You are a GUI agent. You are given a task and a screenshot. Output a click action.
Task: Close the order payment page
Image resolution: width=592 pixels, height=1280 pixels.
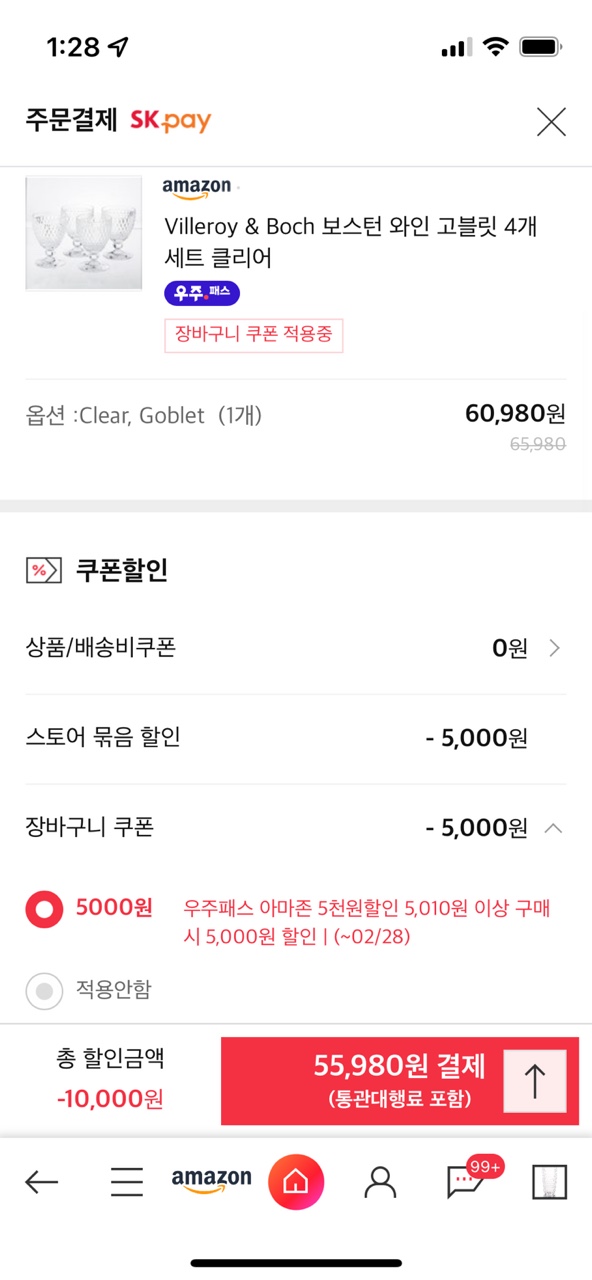pyautogui.click(x=551, y=122)
